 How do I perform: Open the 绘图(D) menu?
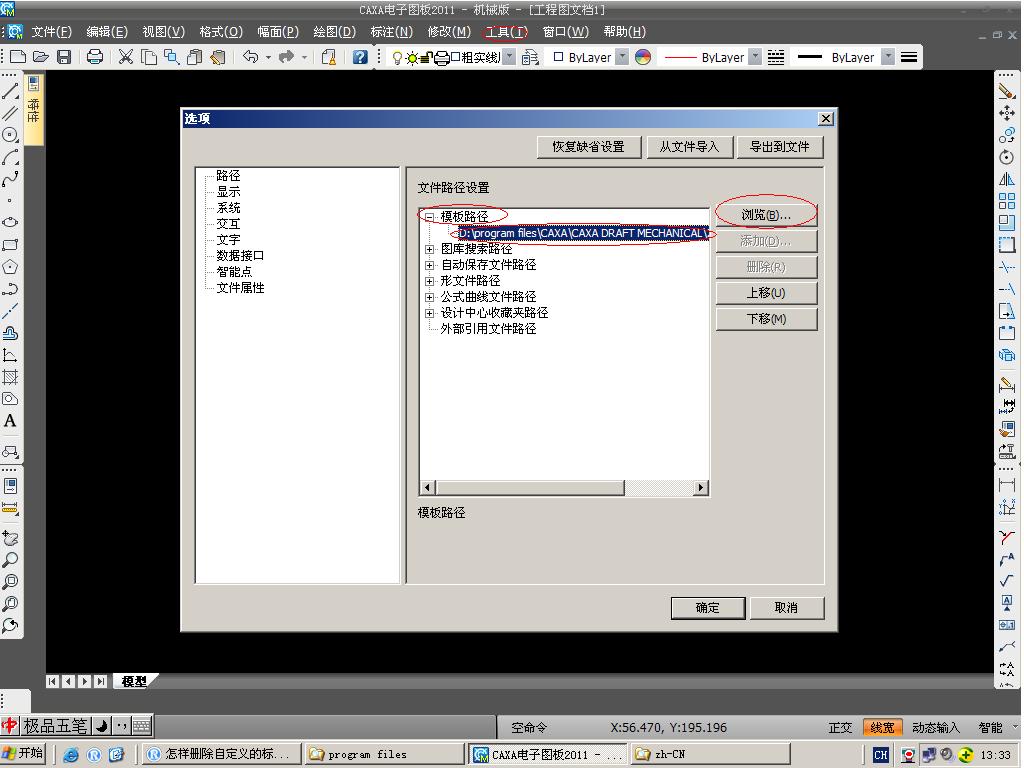click(334, 31)
